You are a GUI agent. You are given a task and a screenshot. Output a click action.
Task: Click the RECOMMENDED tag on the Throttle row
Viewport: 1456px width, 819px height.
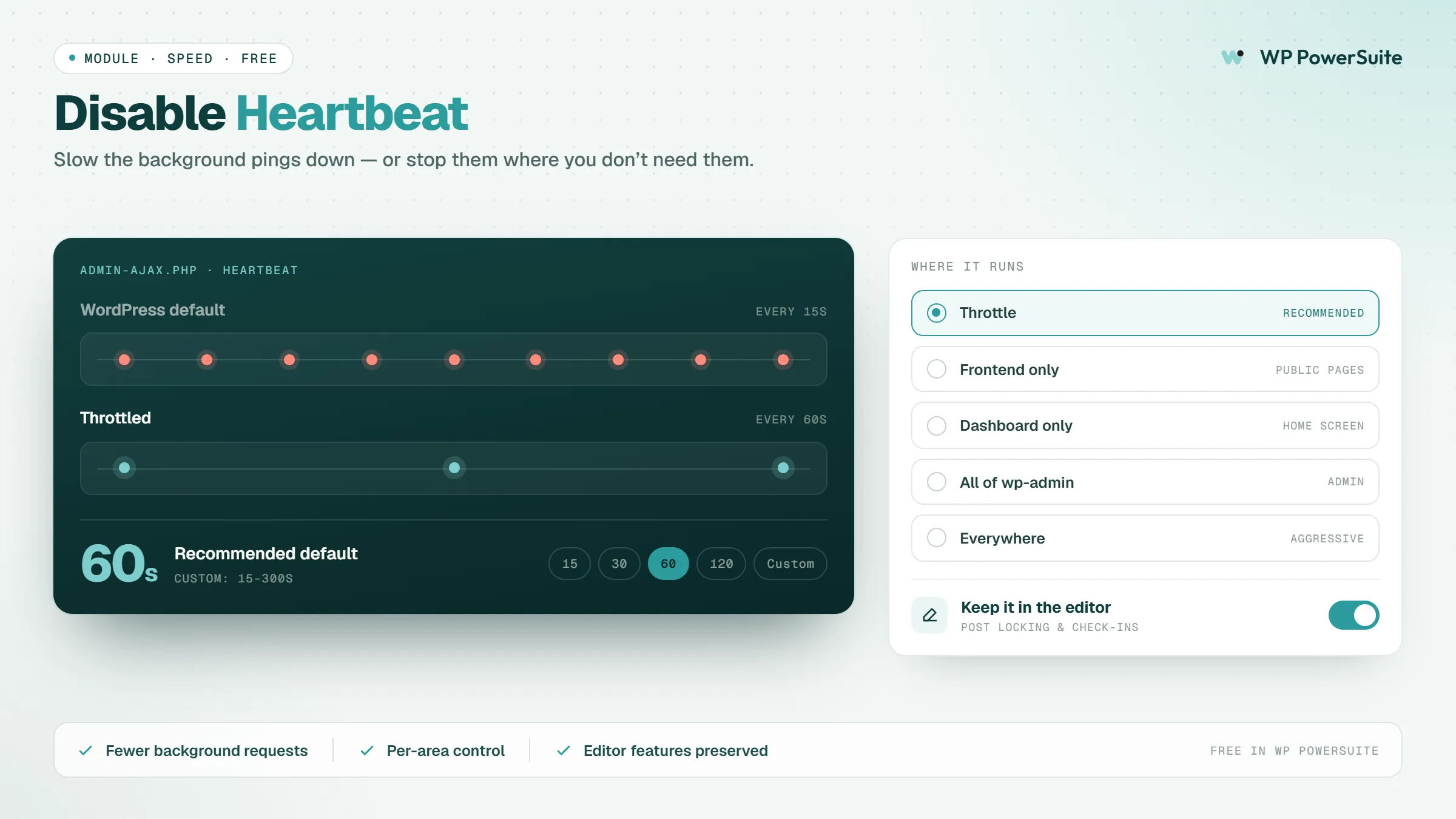1323,313
